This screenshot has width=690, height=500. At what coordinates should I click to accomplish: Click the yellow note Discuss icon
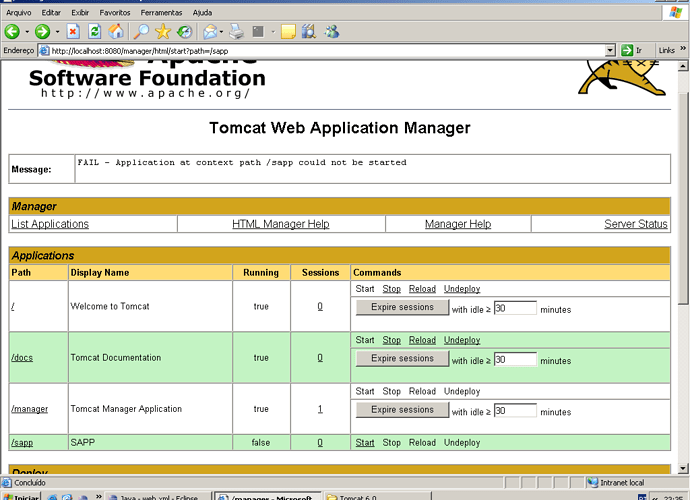point(288,31)
